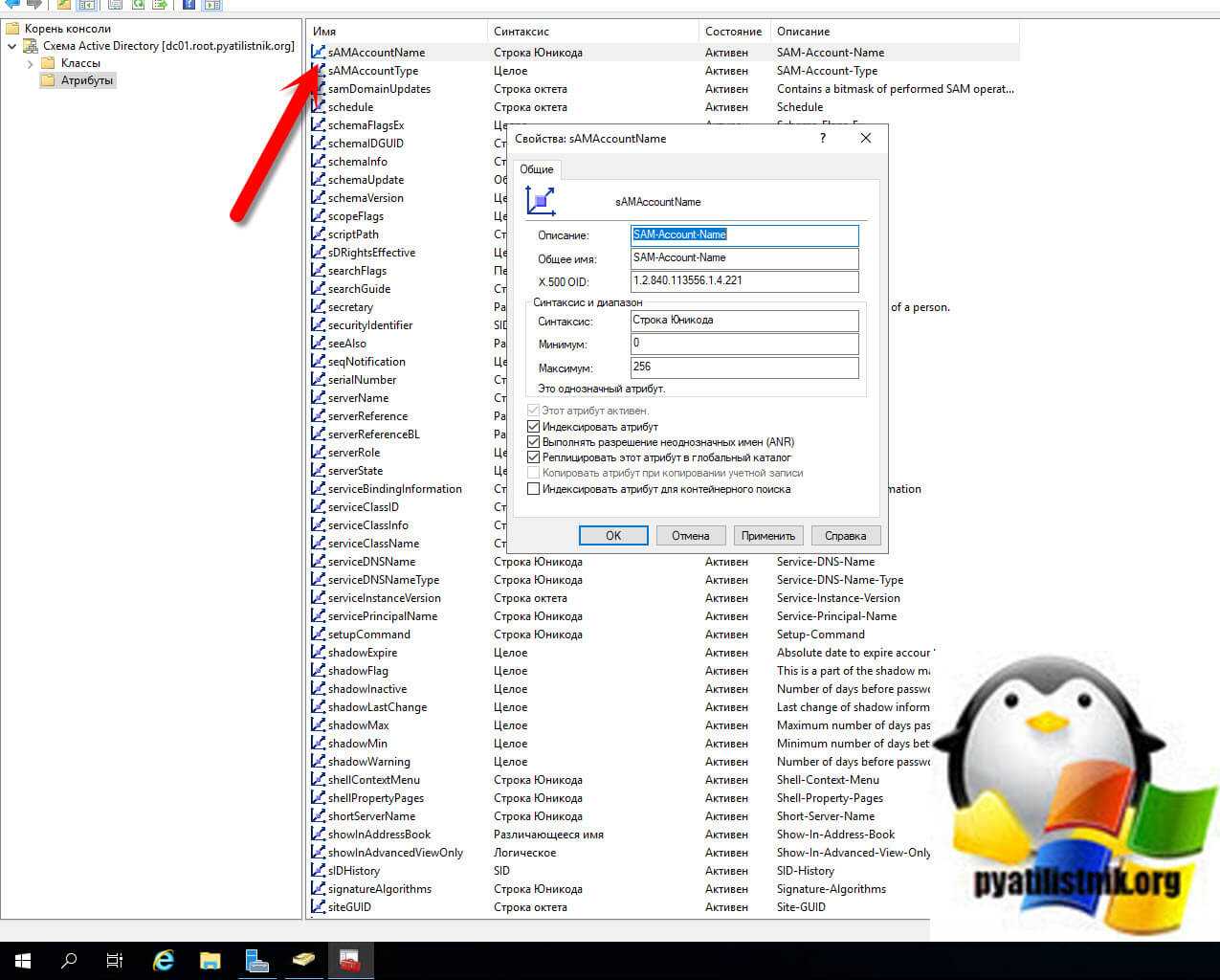Image resolution: width=1220 pixels, height=980 pixels.
Task: Collapse the 'Схема Active Directory' tree node
Action: coord(11,46)
